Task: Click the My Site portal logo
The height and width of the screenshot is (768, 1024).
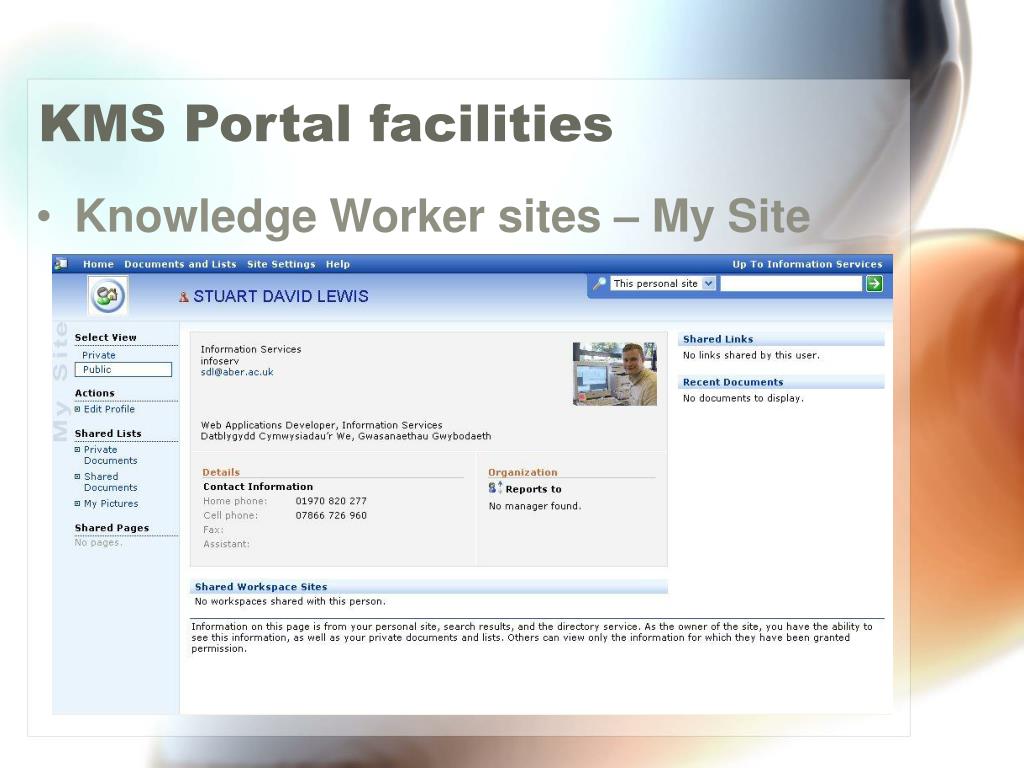Action: point(108,296)
